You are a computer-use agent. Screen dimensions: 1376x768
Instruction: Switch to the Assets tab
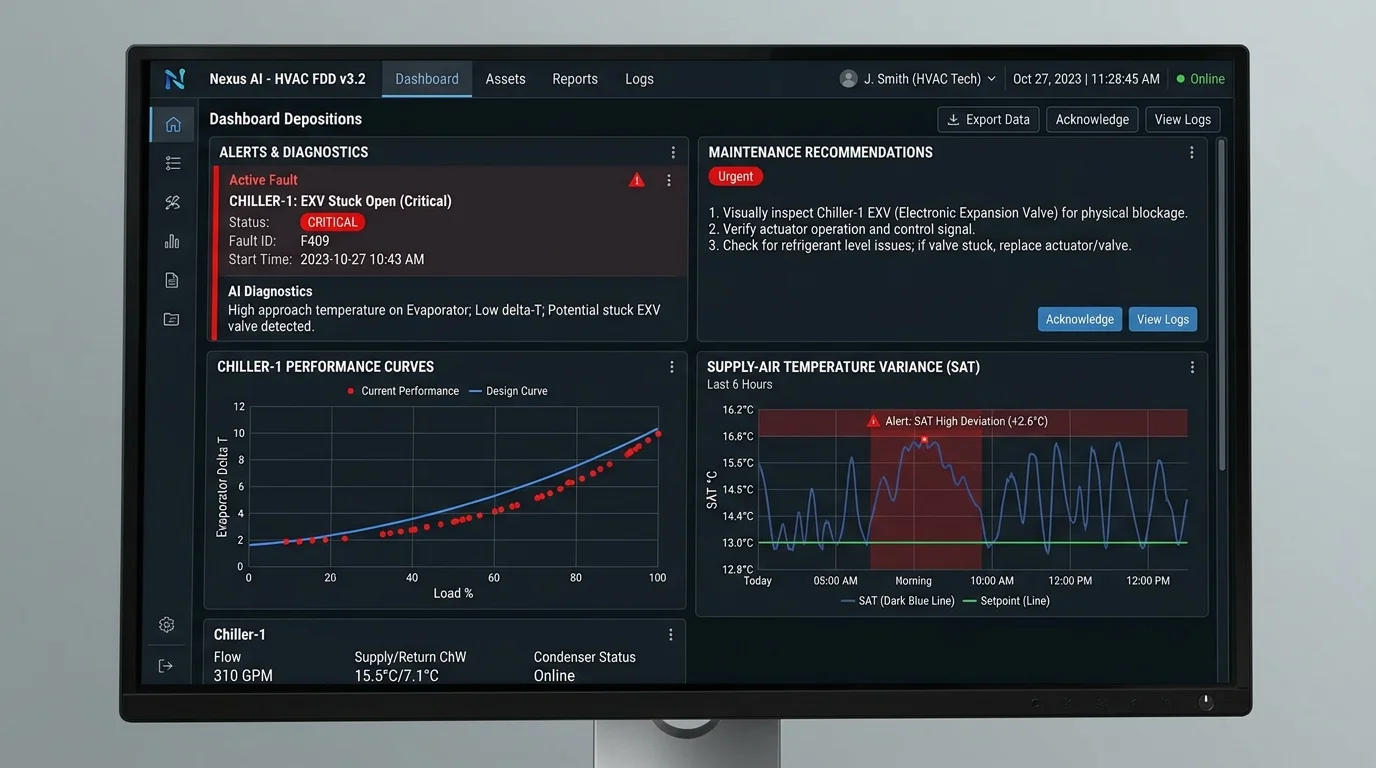(505, 79)
